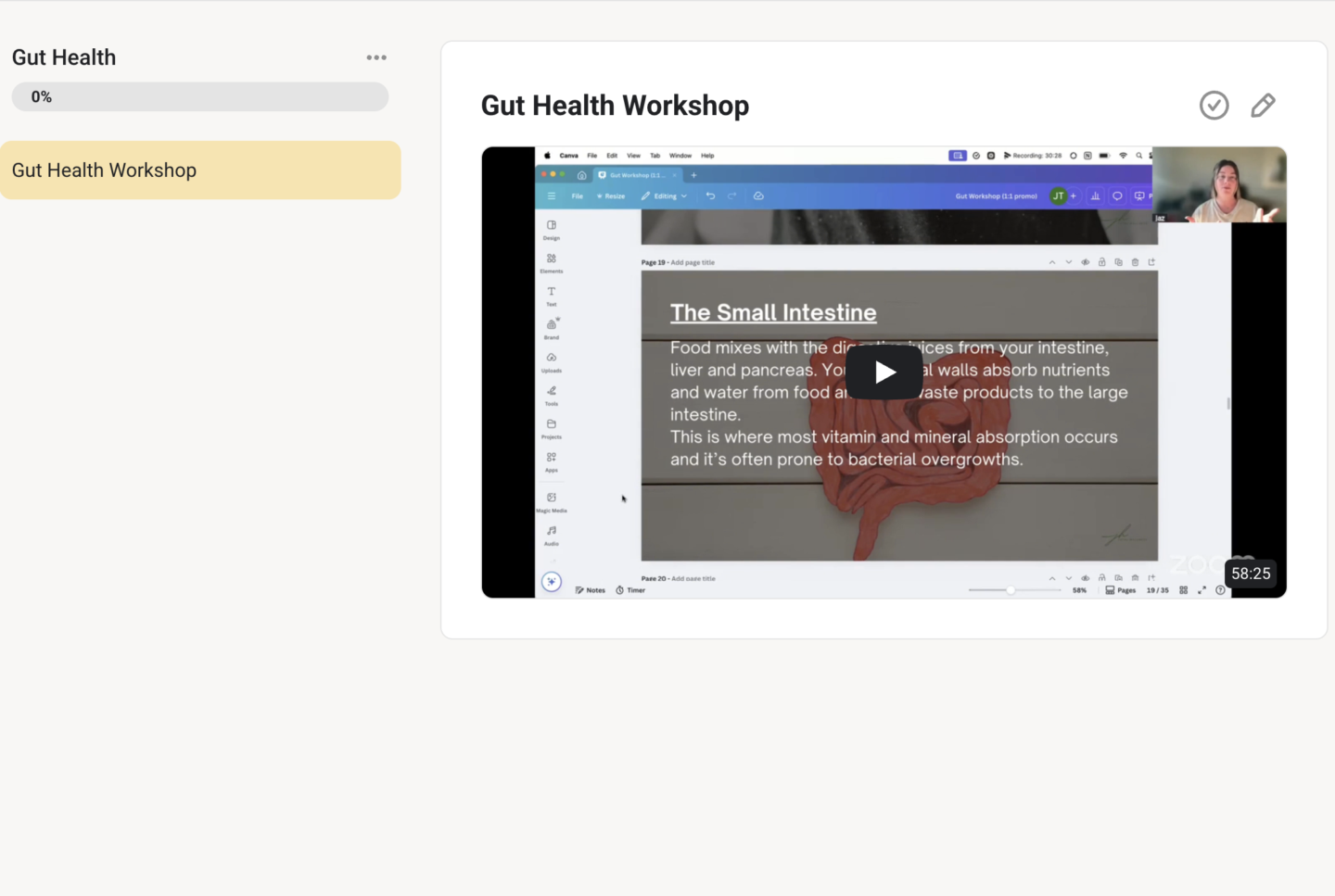Edit the lesson using the pencil icon

pos(1263,106)
